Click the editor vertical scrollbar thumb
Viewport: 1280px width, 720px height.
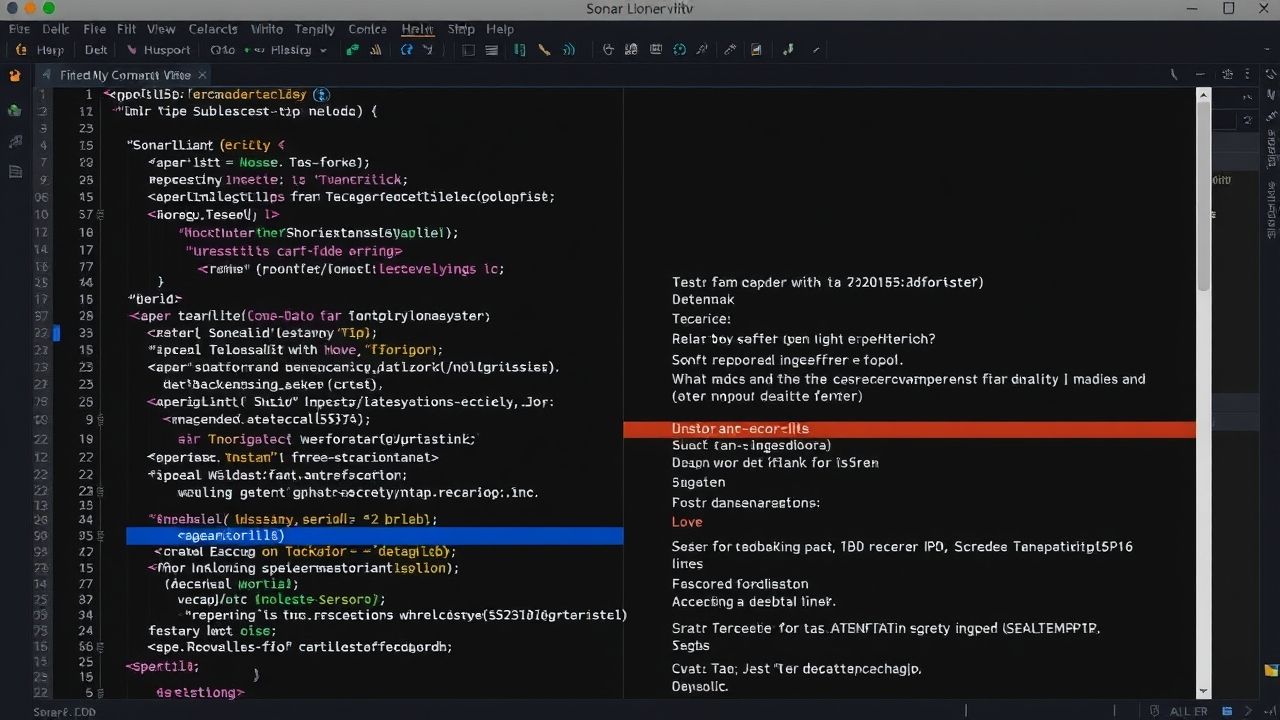pyautogui.click(x=1203, y=195)
